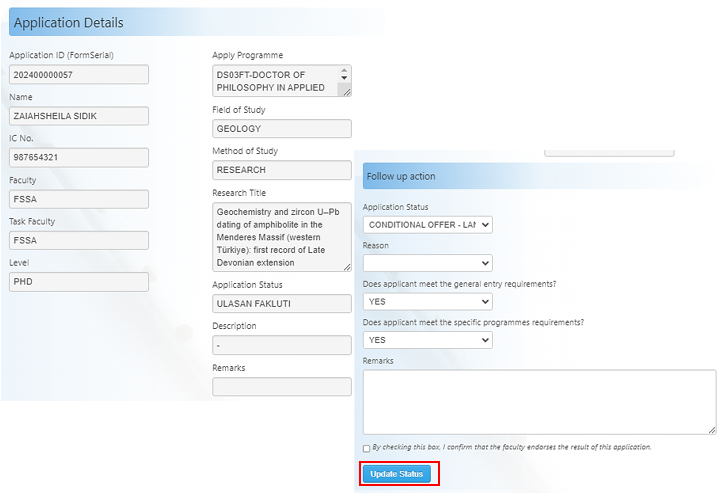Click the Update Status button
The height and width of the screenshot is (493, 724).
[x=397, y=473]
